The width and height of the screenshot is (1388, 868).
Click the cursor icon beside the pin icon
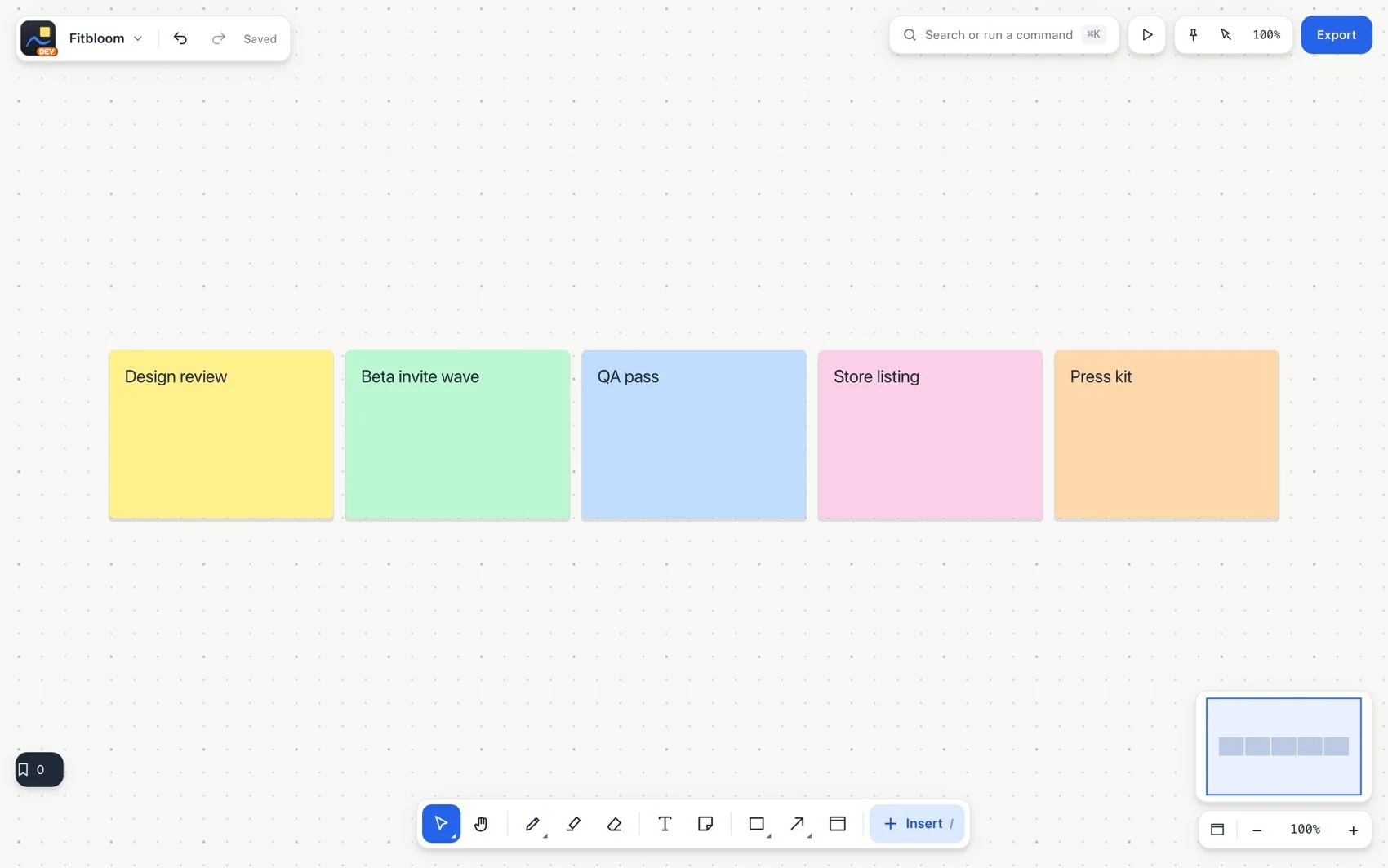1226,34
